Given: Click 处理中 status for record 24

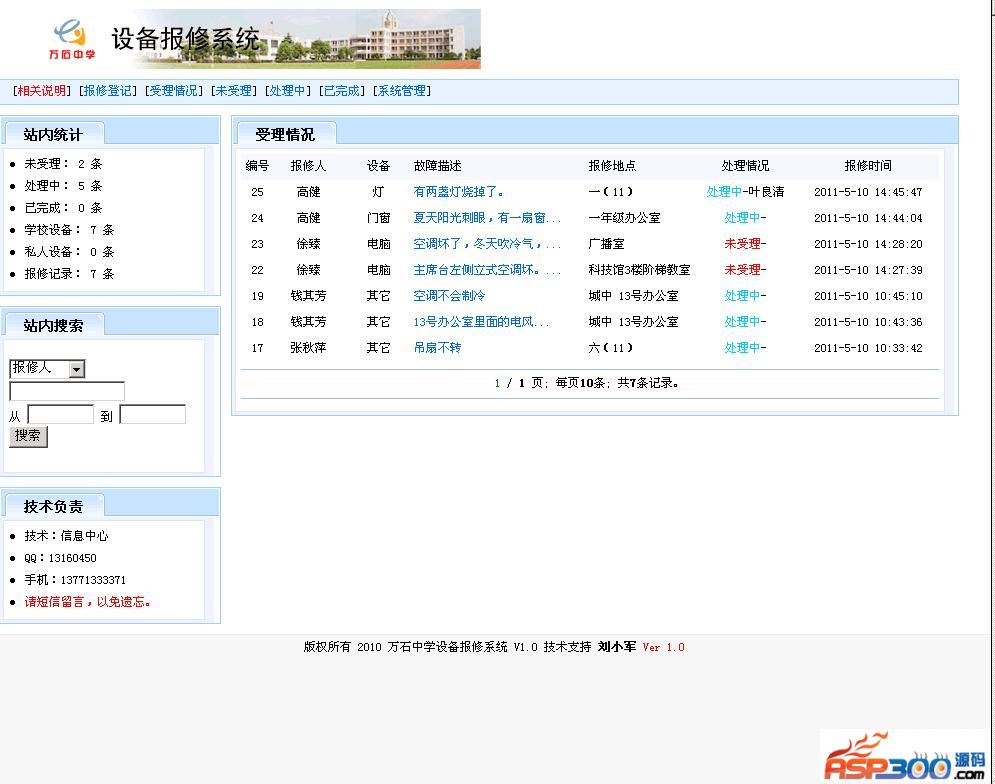Looking at the screenshot, I should [742, 218].
